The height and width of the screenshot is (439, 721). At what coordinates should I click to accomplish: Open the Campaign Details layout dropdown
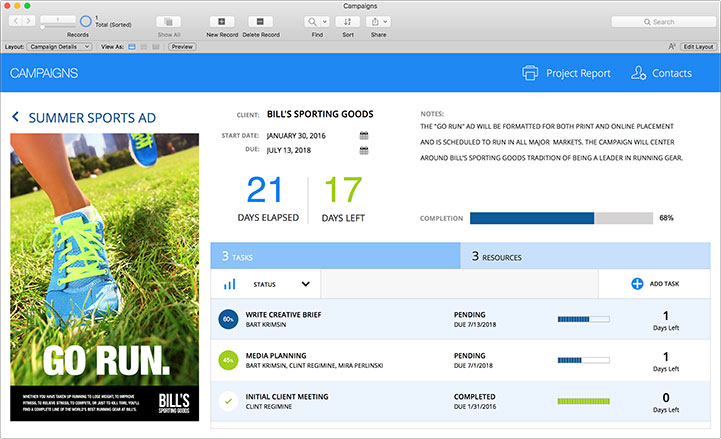(59, 47)
